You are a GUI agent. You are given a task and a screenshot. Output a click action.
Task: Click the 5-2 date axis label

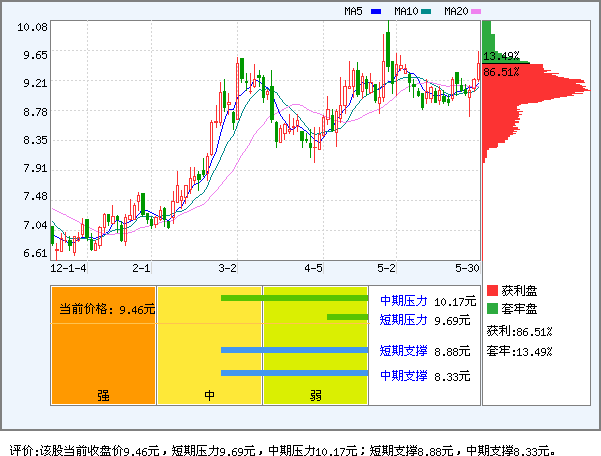[x=386, y=268]
